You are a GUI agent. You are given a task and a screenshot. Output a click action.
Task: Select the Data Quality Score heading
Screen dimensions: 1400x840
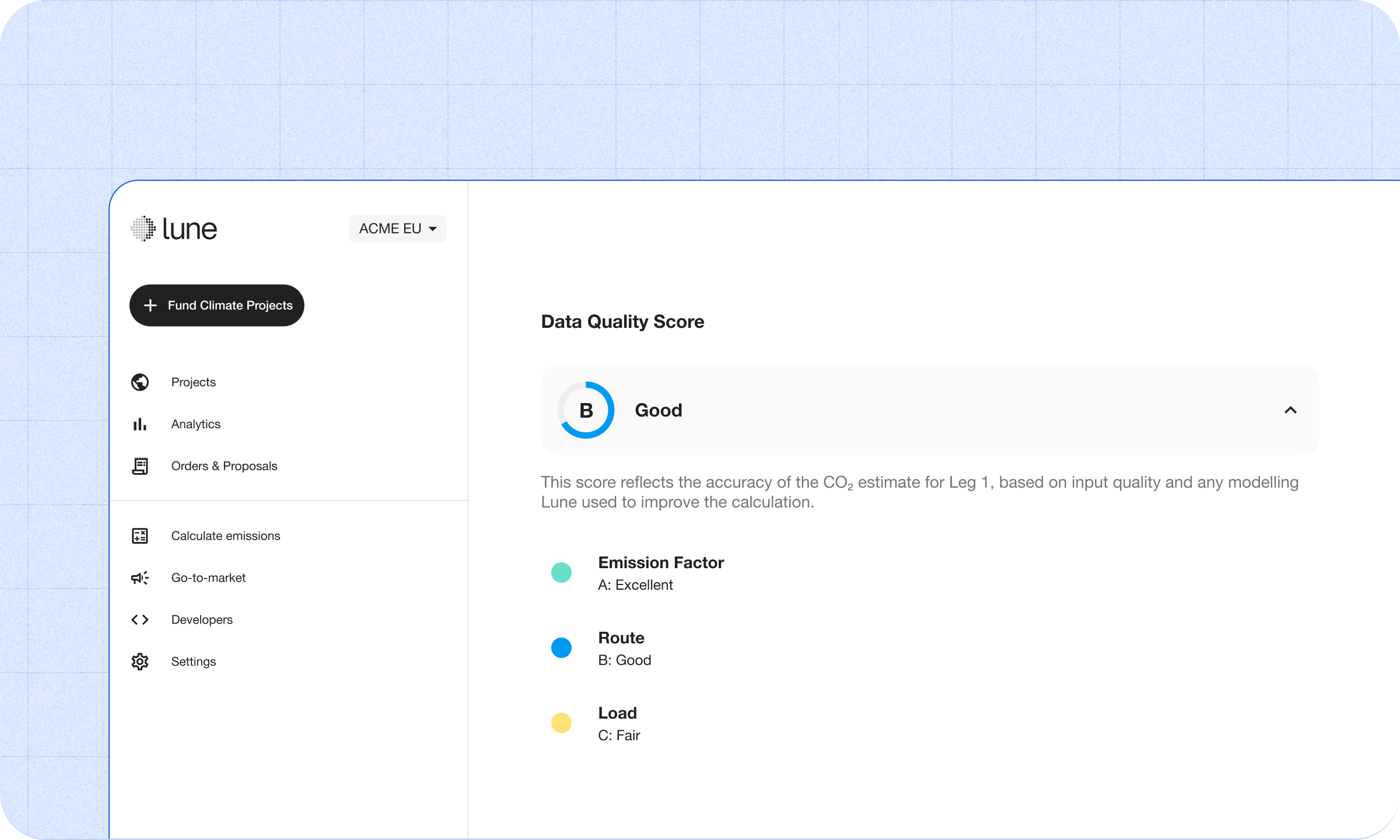622,321
